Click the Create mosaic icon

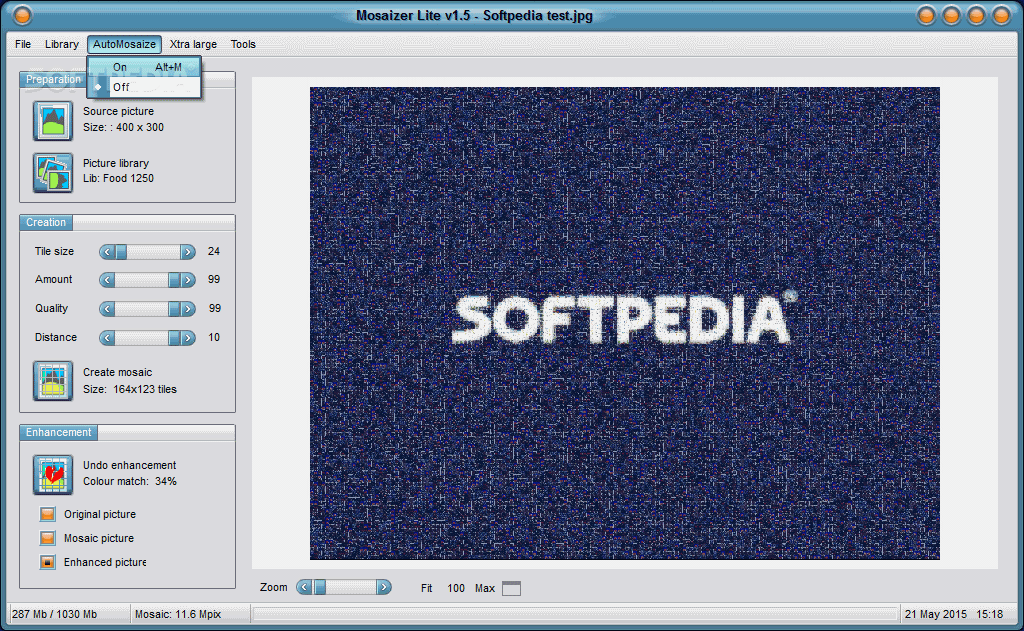[x=53, y=381]
